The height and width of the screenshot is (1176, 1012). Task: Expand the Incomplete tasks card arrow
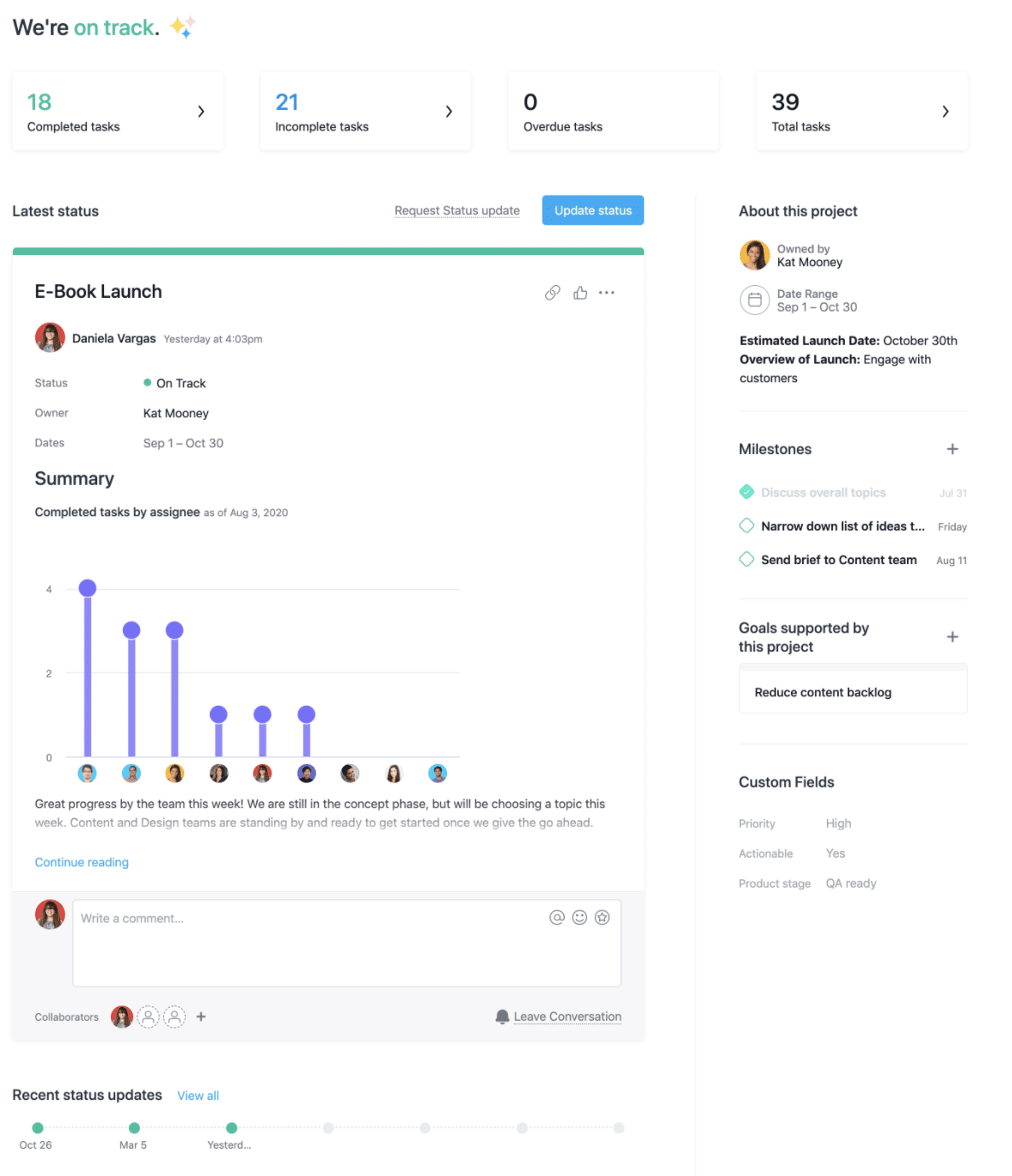[449, 112]
